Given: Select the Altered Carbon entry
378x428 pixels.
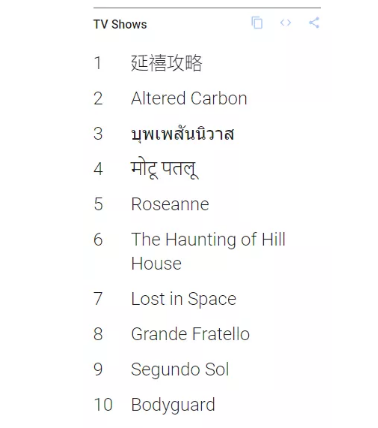Looking at the screenshot, I should [x=189, y=98].
